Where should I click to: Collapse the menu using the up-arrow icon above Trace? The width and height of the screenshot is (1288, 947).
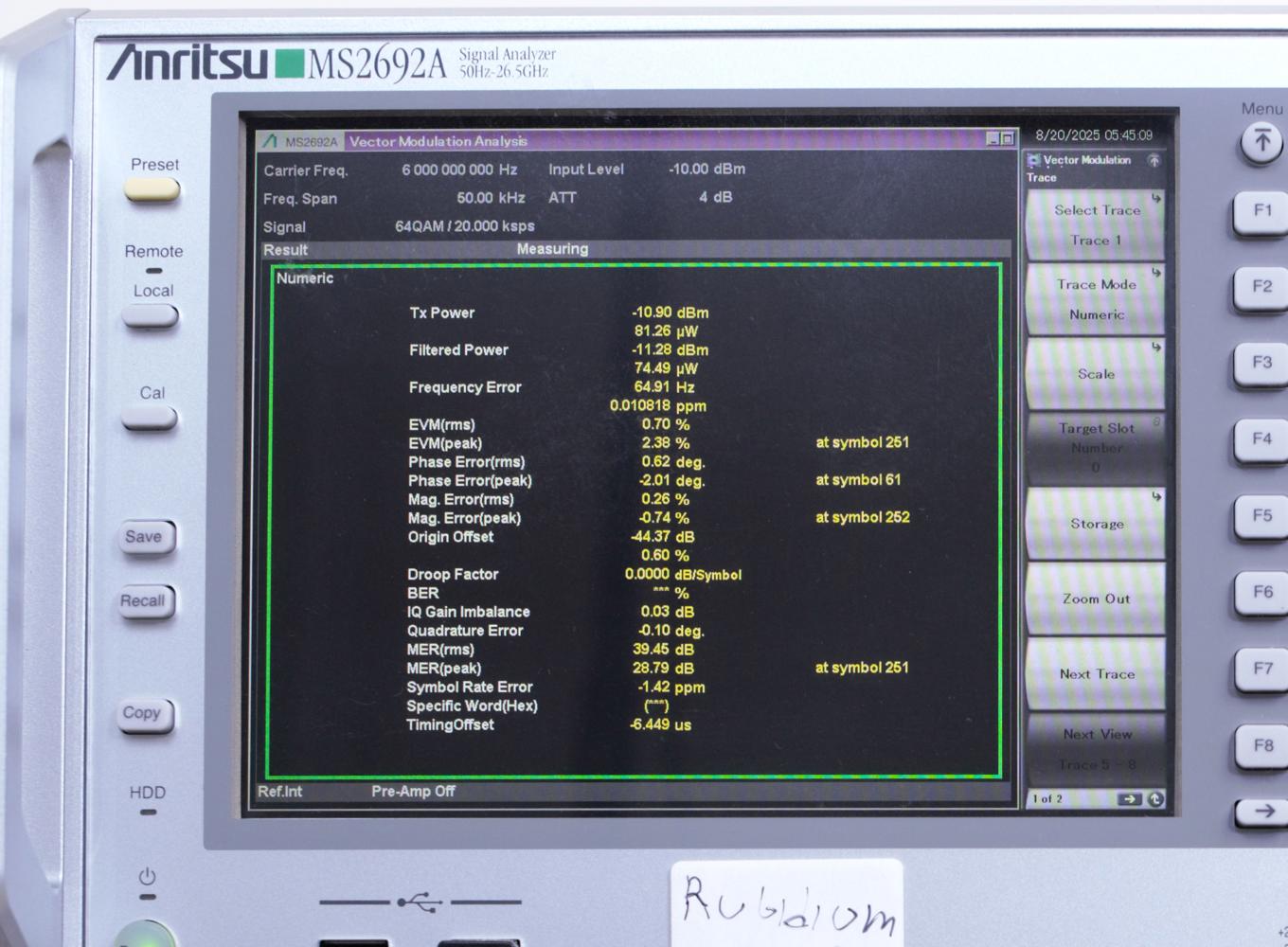click(x=1152, y=162)
